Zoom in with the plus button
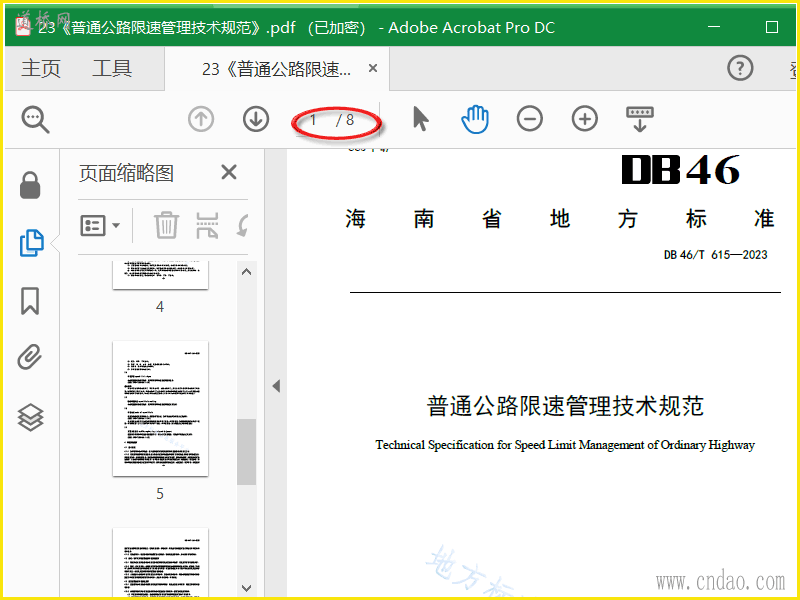The width and height of the screenshot is (800, 600). point(585,119)
